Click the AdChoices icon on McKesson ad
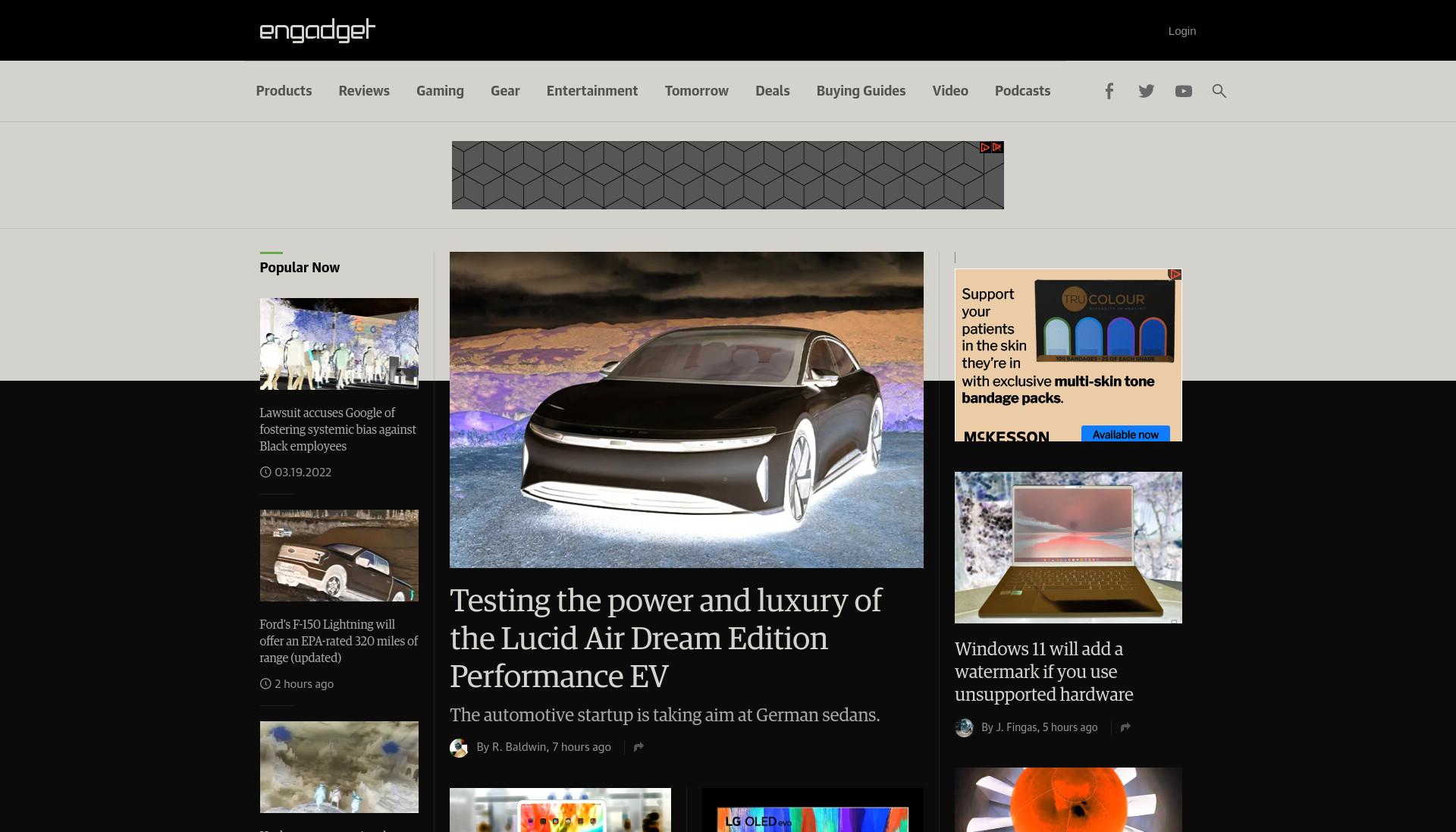The width and height of the screenshot is (1456, 832). click(x=1175, y=275)
